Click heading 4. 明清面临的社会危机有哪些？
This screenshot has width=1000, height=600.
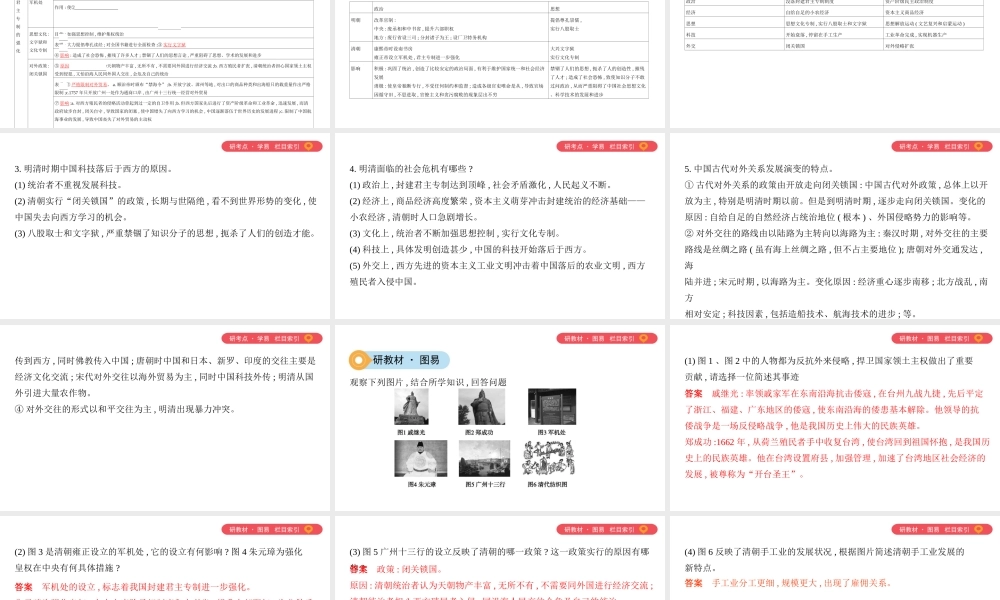(x=411, y=169)
